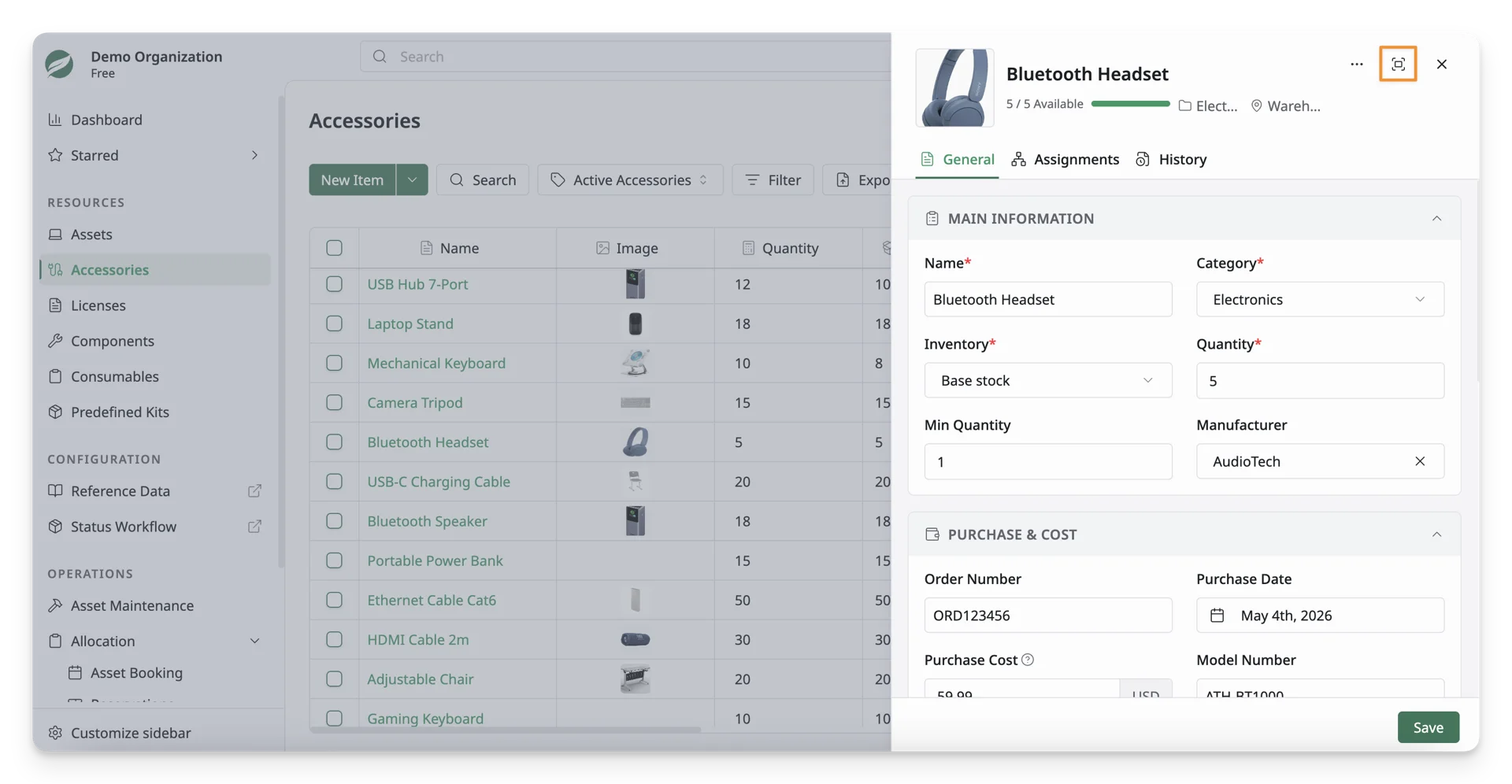The image size is (1512, 784).
Task: Click the Save button
Action: [x=1428, y=727]
